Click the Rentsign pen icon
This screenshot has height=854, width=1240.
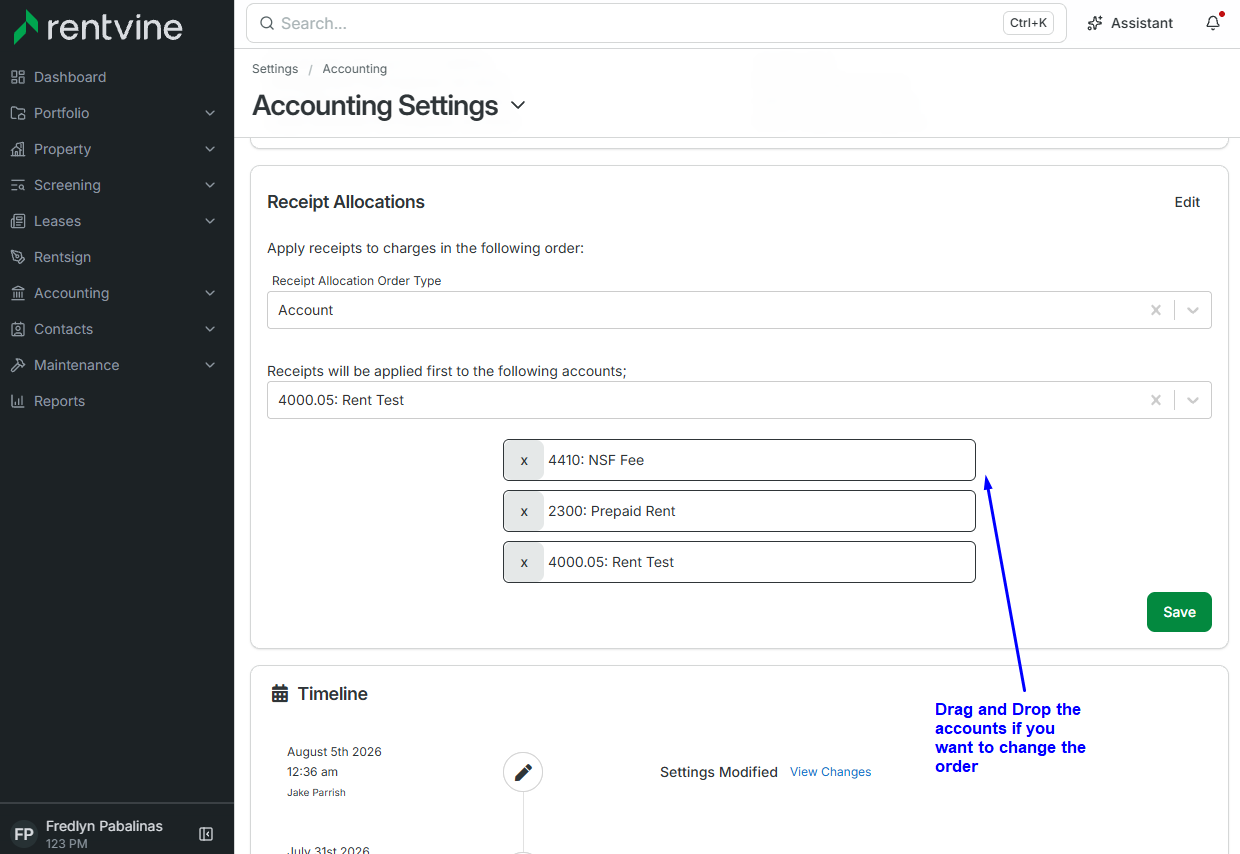[x=18, y=257]
